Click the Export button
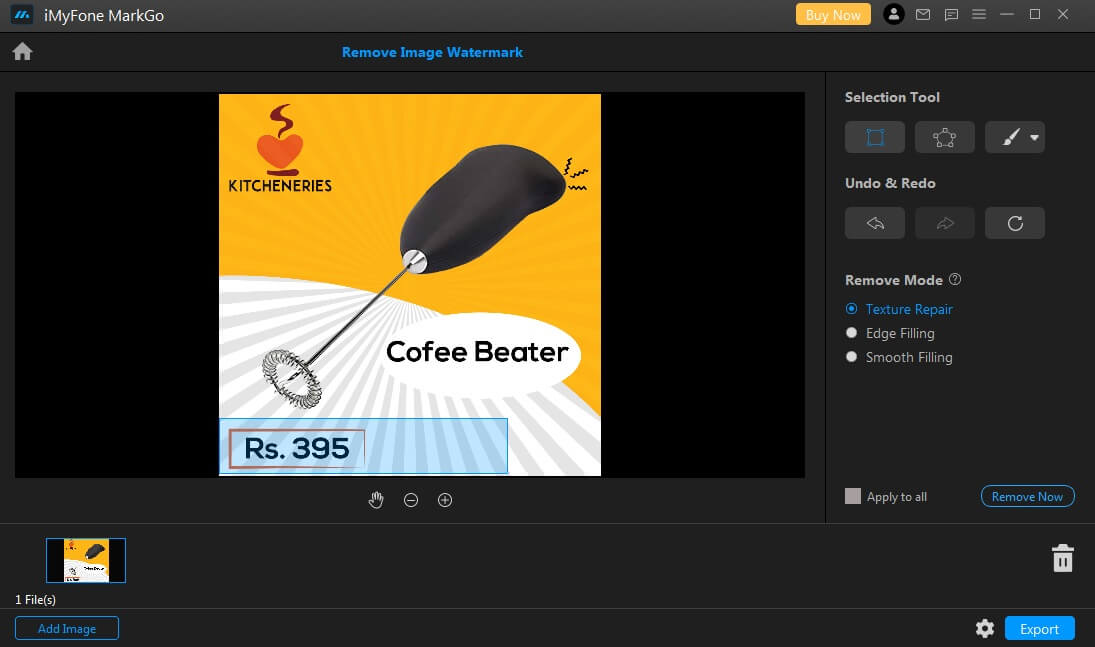Screen dimensions: 1095x647 1040,628
